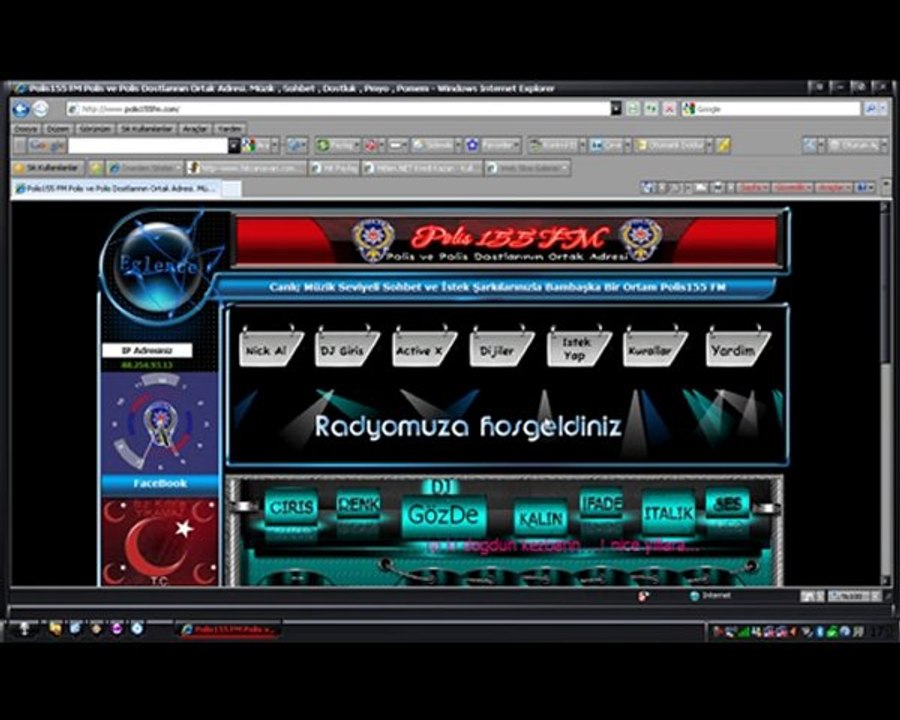Click the Sık Kullanılanlar favorites bar button
This screenshot has height=720, width=900.
48,168
